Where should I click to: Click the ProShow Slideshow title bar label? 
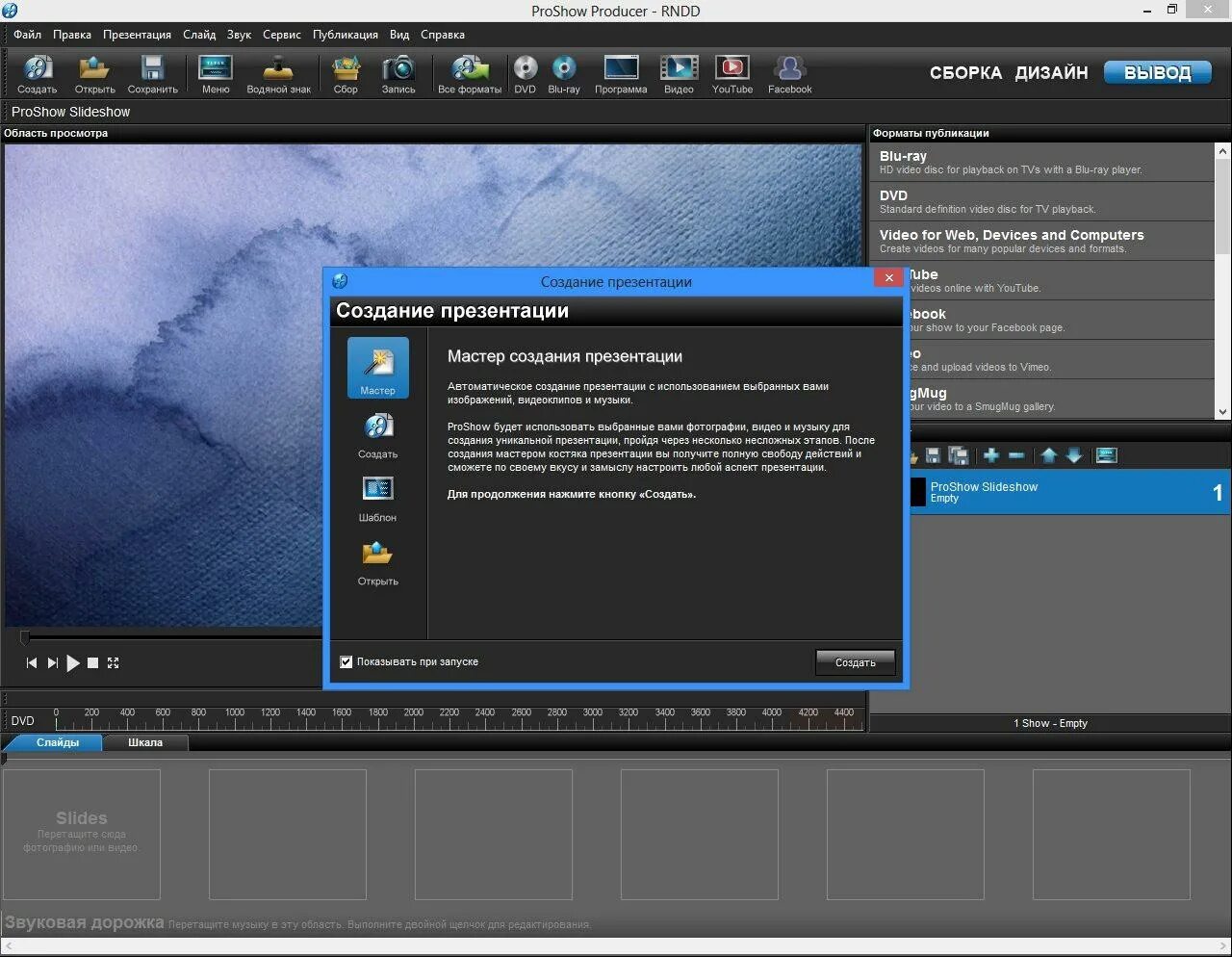pyautogui.click(x=70, y=112)
